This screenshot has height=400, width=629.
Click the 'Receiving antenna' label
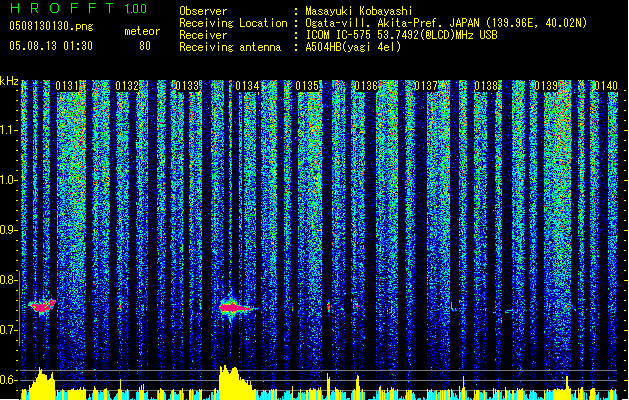230,47
